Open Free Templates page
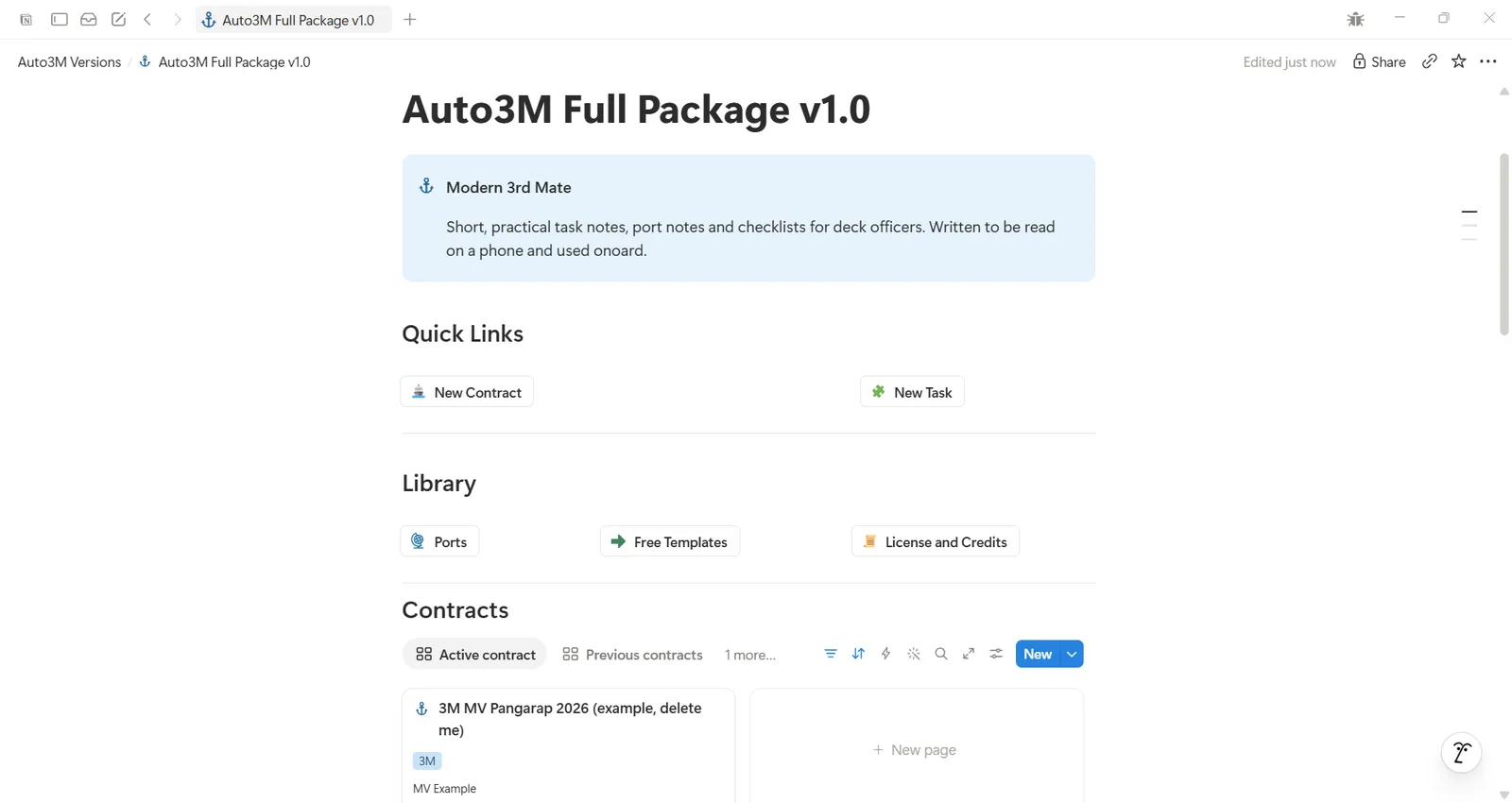1512x803 pixels. tap(669, 541)
